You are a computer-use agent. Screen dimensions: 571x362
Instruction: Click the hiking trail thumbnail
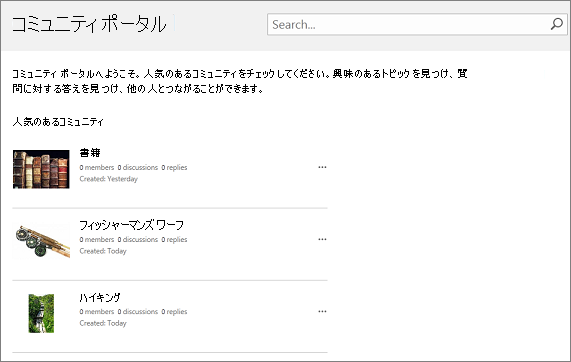coord(41,313)
